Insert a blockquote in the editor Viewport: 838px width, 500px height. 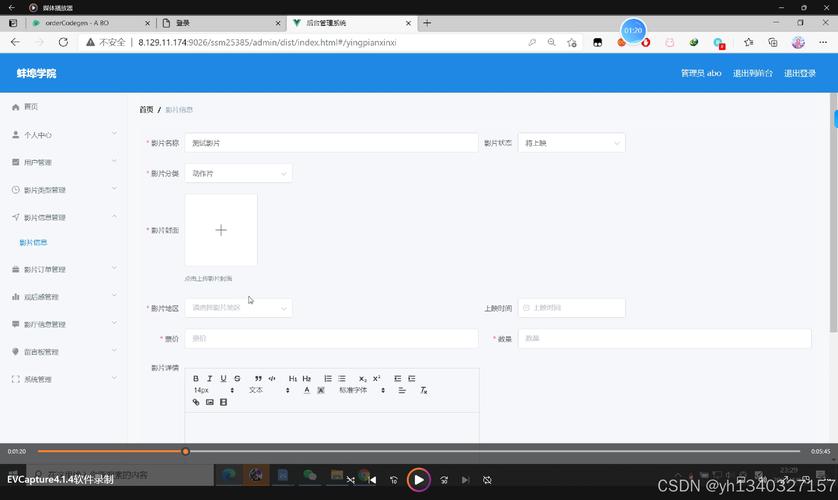pyautogui.click(x=258, y=378)
